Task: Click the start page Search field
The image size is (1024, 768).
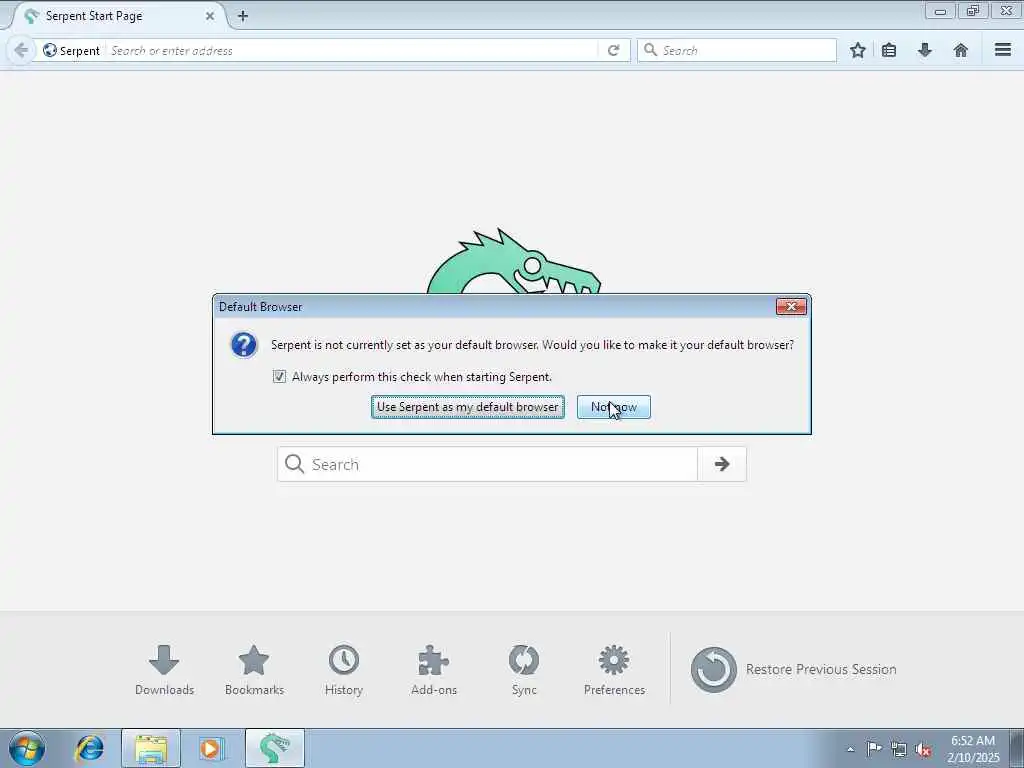Action: point(487,464)
